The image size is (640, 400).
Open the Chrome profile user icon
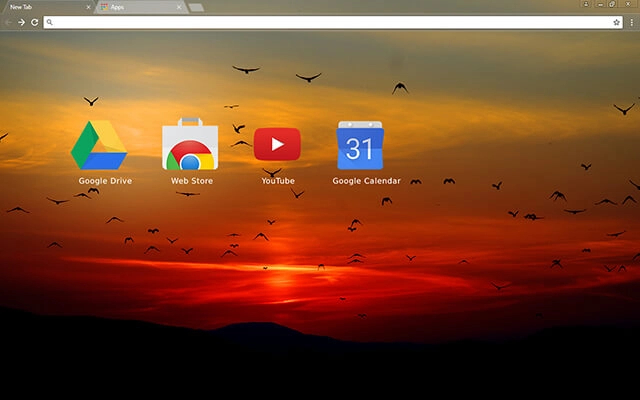586,4
